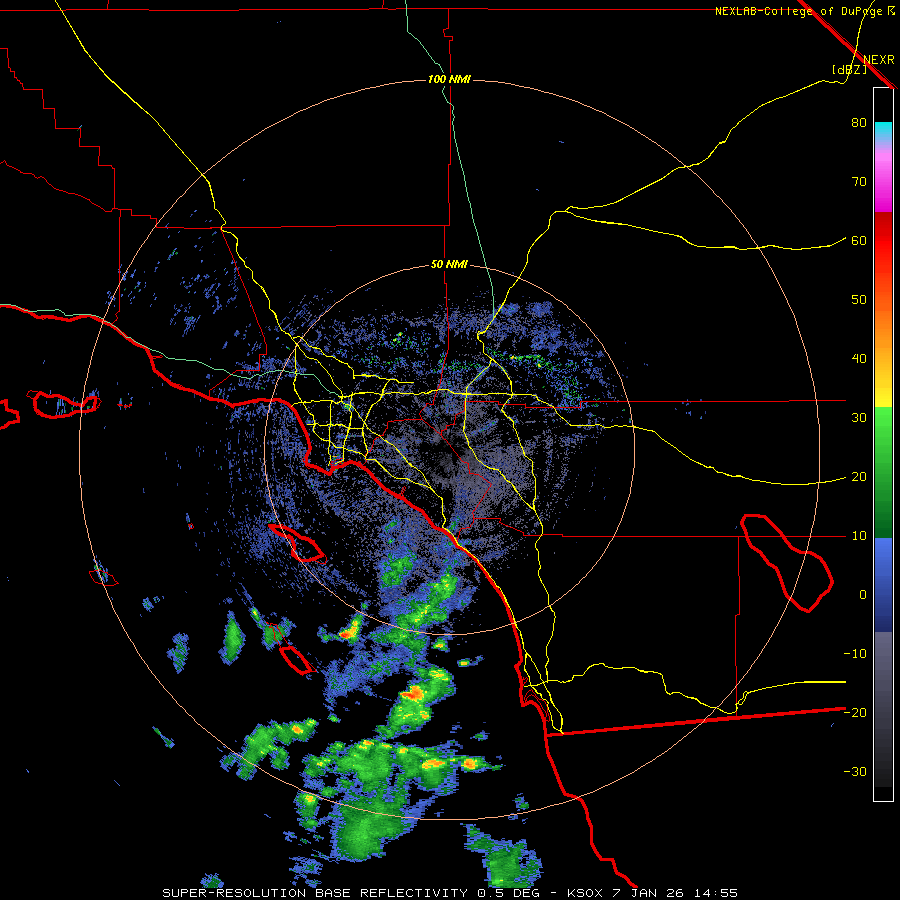Image resolution: width=900 pixels, height=900 pixels.
Task: Click the 60 value on the dBZ scale
Action: [x=859, y=240]
